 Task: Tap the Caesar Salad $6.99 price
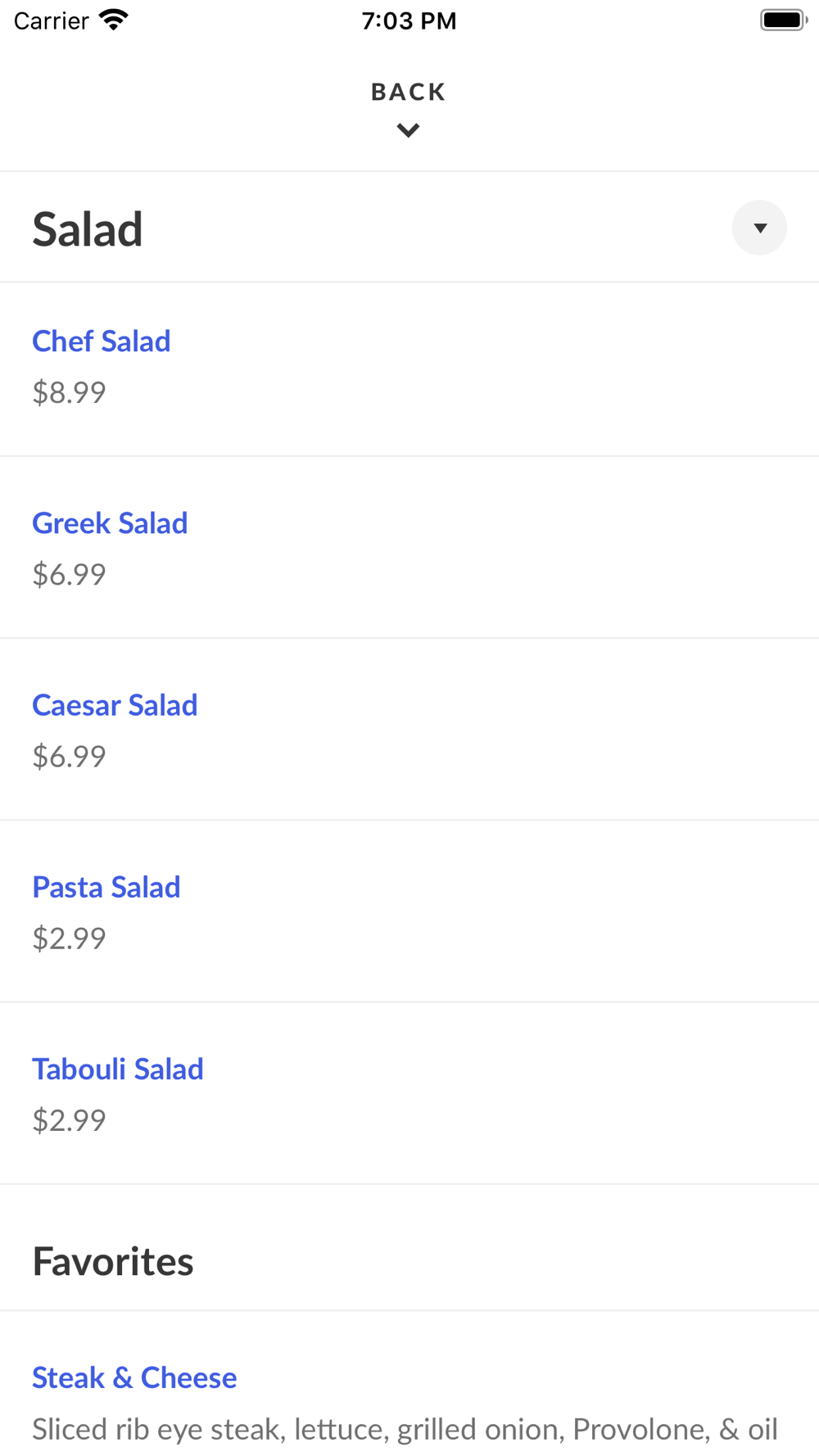point(69,757)
